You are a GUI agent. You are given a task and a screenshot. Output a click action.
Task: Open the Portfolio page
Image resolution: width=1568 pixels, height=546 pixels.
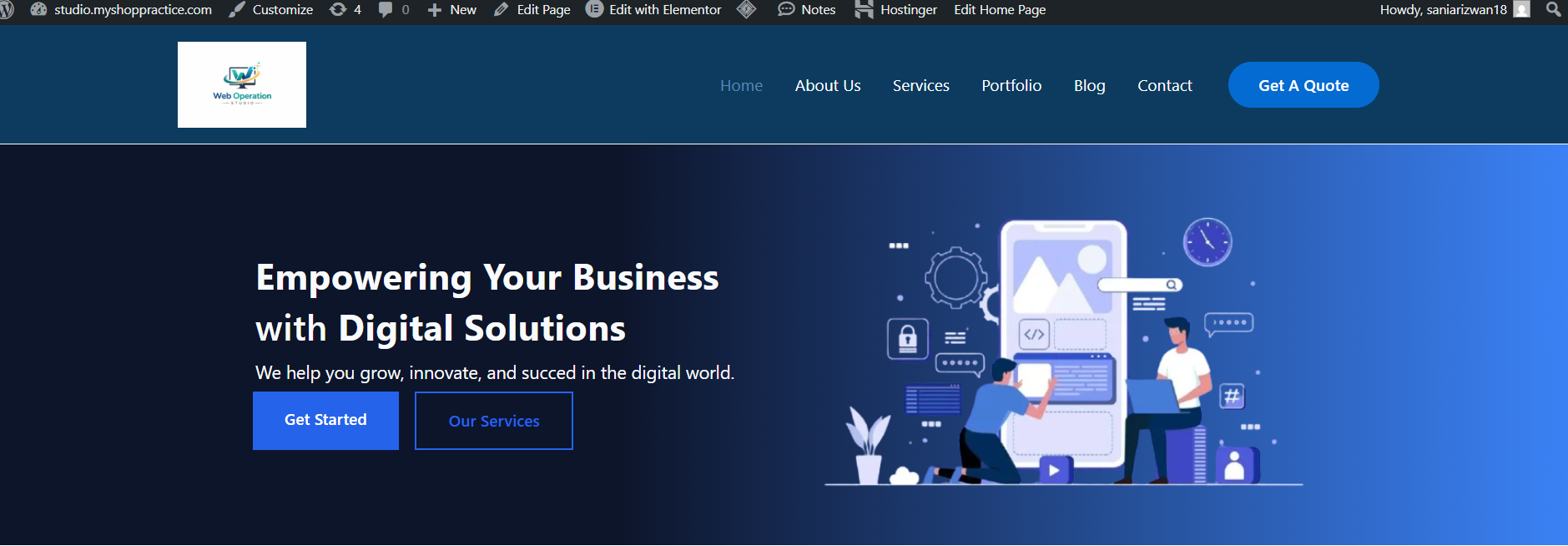point(1011,86)
